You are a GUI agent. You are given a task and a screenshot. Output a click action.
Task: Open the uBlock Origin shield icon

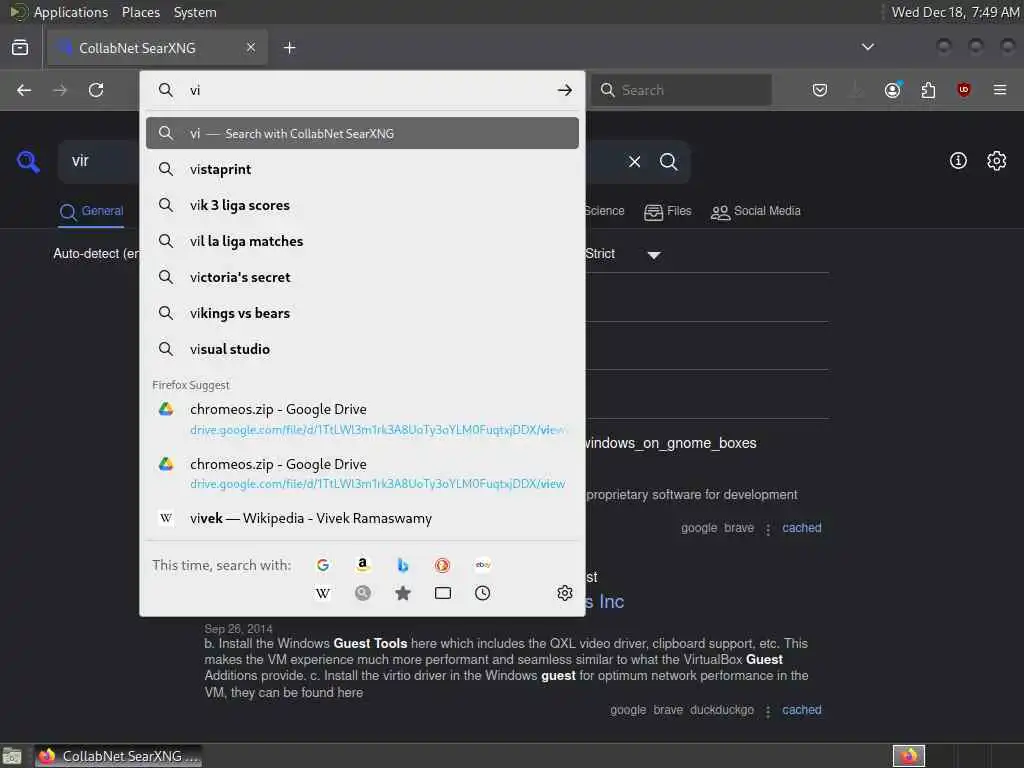pyautogui.click(x=964, y=90)
